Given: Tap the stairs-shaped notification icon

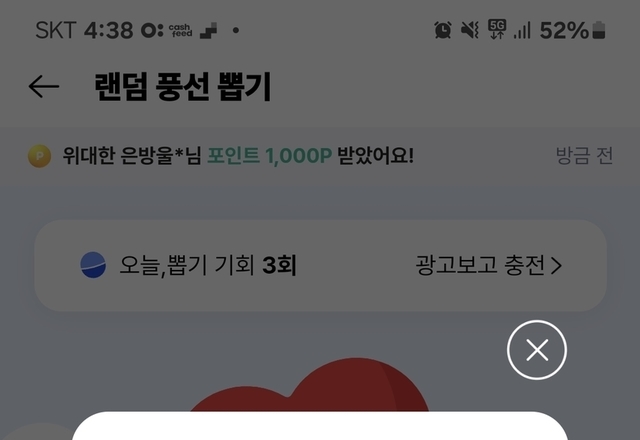Looking at the screenshot, I should [208, 31].
